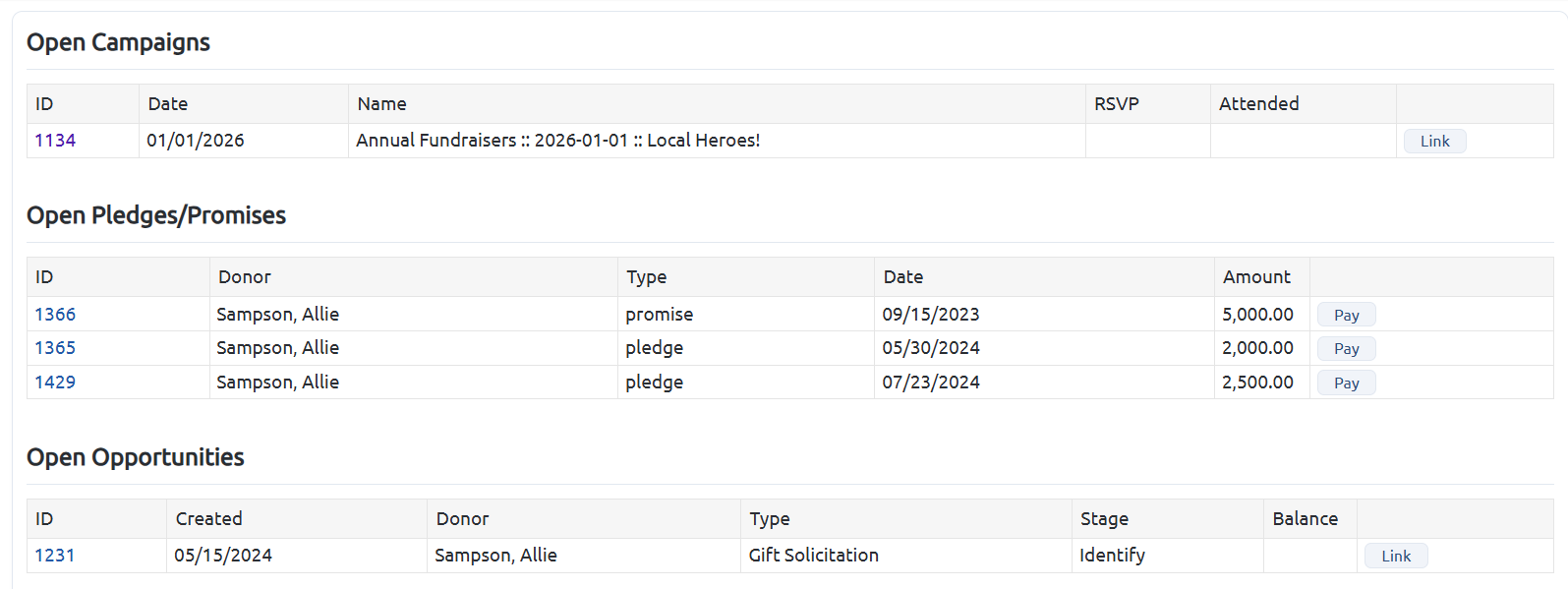Open opportunity ID 1231
The image size is (1568, 589).
pyautogui.click(x=55, y=556)
